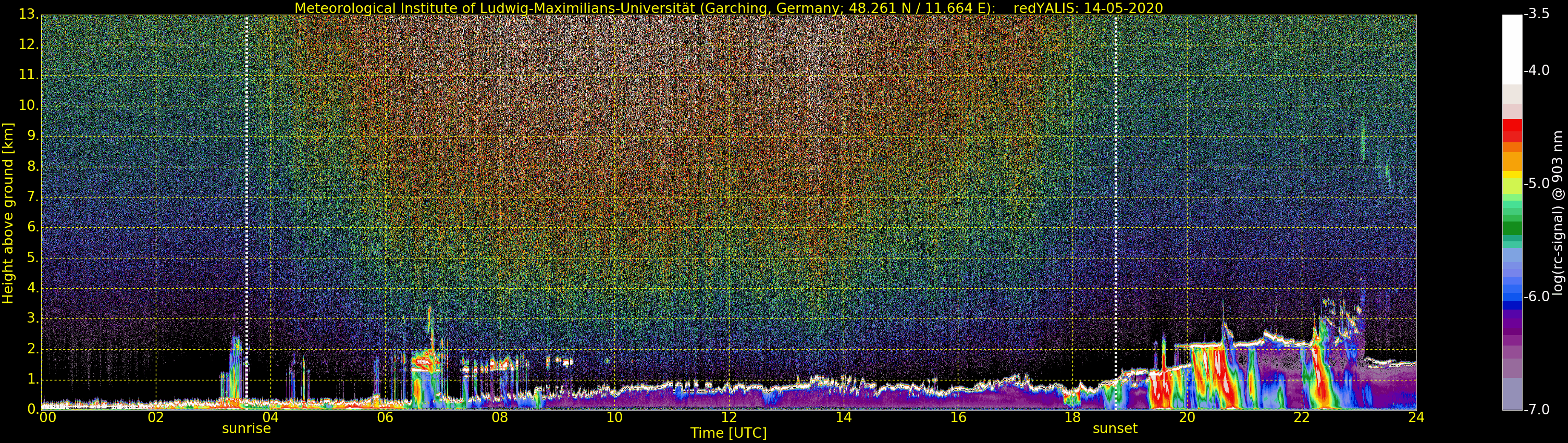Click the '4.' height tick label

(33, 288)
